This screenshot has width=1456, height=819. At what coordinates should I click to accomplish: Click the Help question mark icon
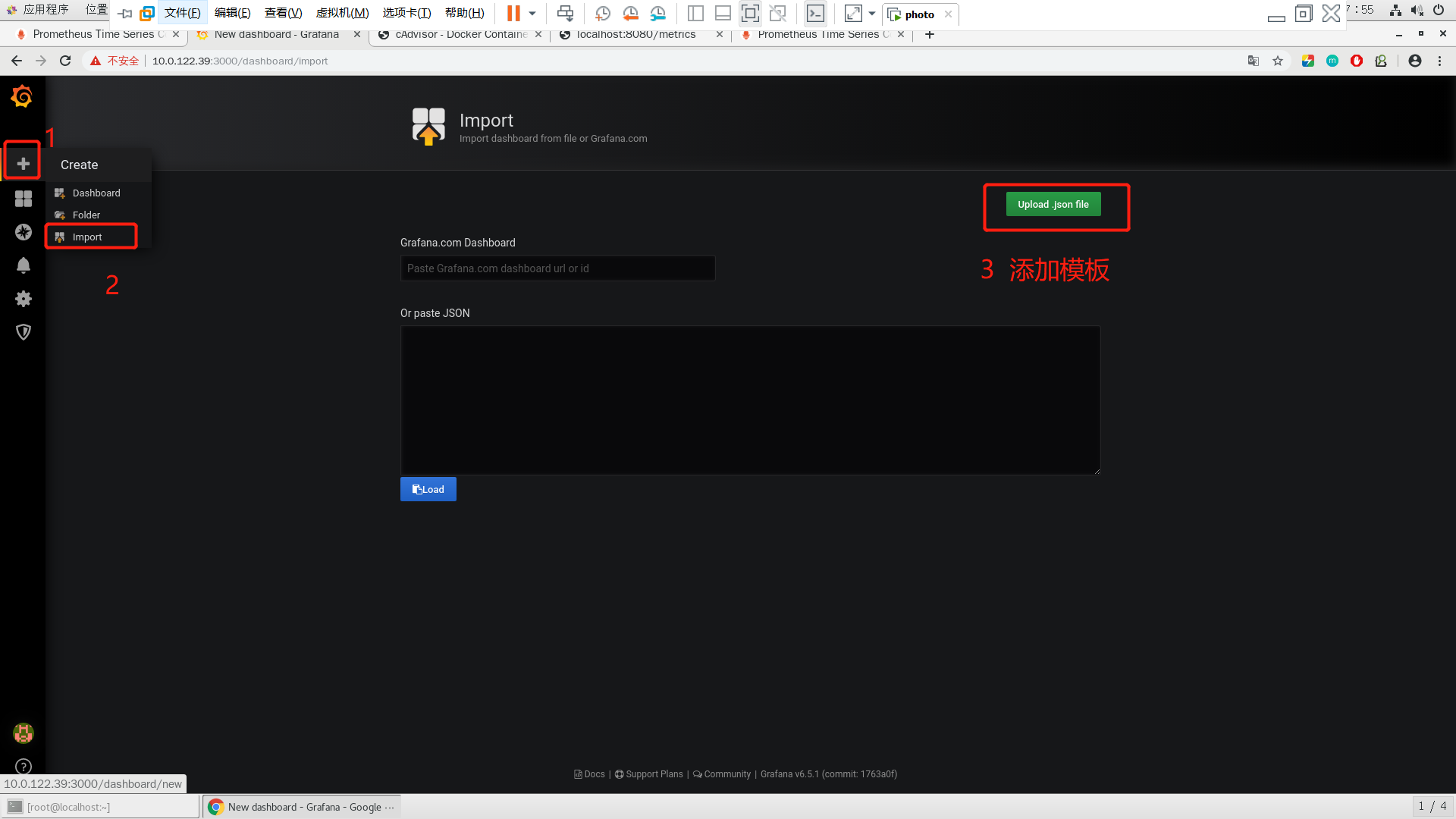23,767
